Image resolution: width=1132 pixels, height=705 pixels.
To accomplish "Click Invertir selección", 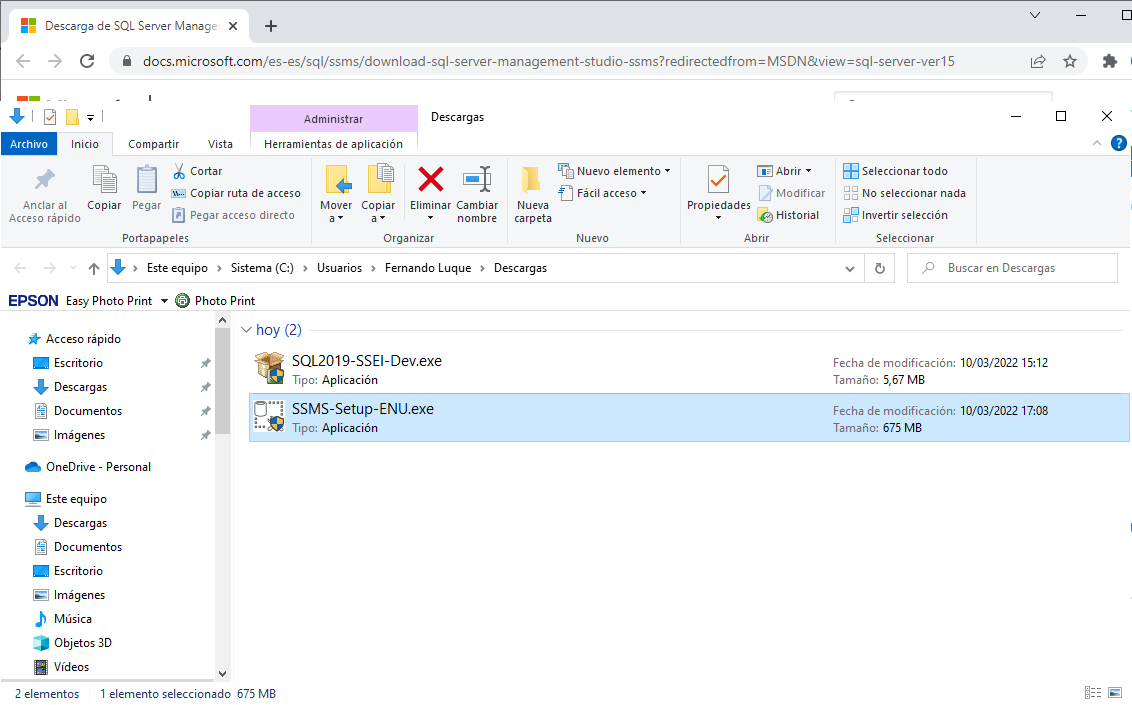I will 895,215.
